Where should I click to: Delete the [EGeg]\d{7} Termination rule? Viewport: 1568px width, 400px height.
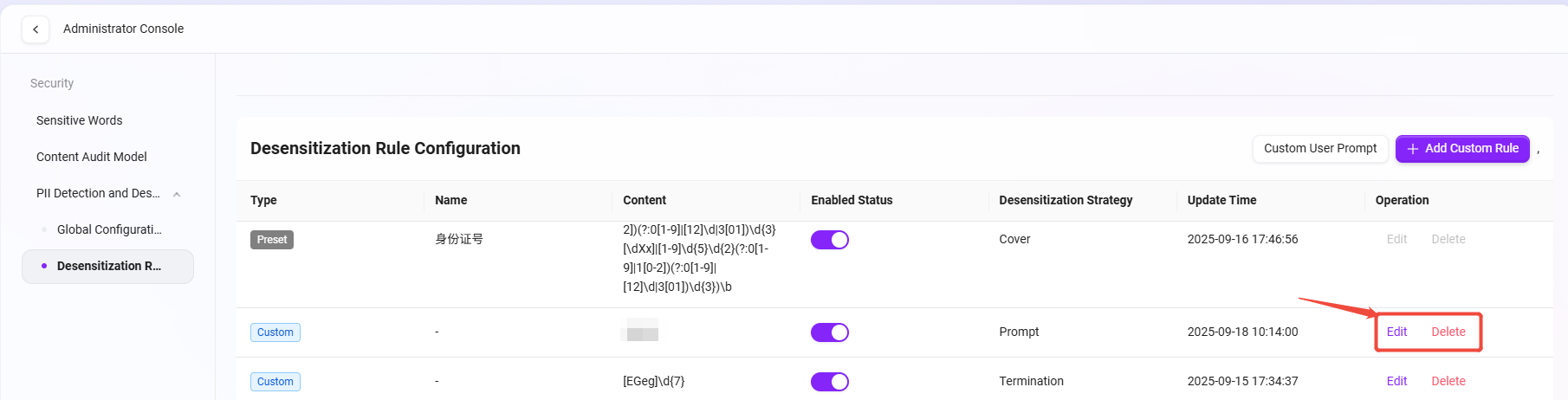[1448, 381]
